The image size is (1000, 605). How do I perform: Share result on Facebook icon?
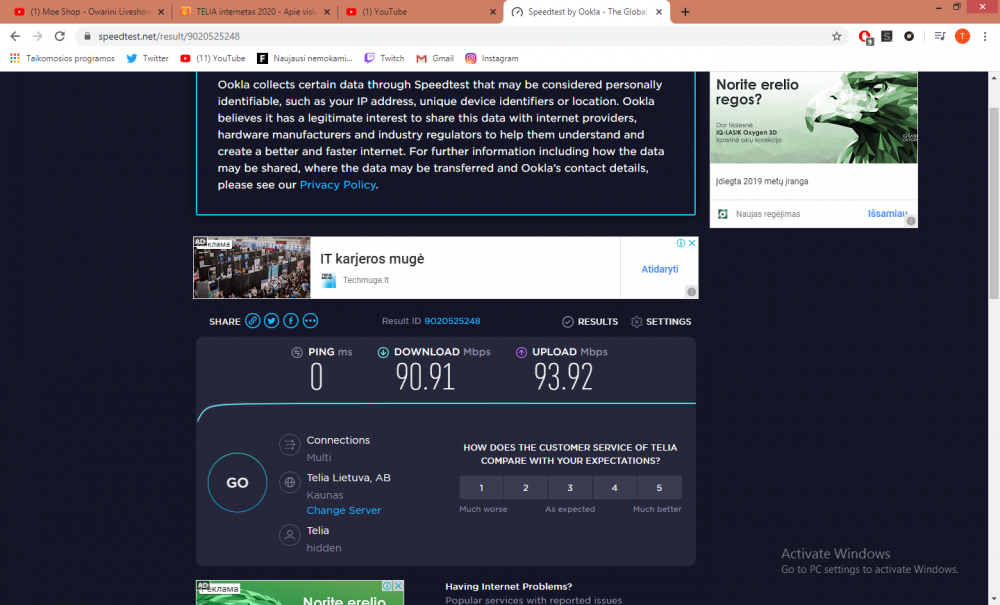coord(291,321)
